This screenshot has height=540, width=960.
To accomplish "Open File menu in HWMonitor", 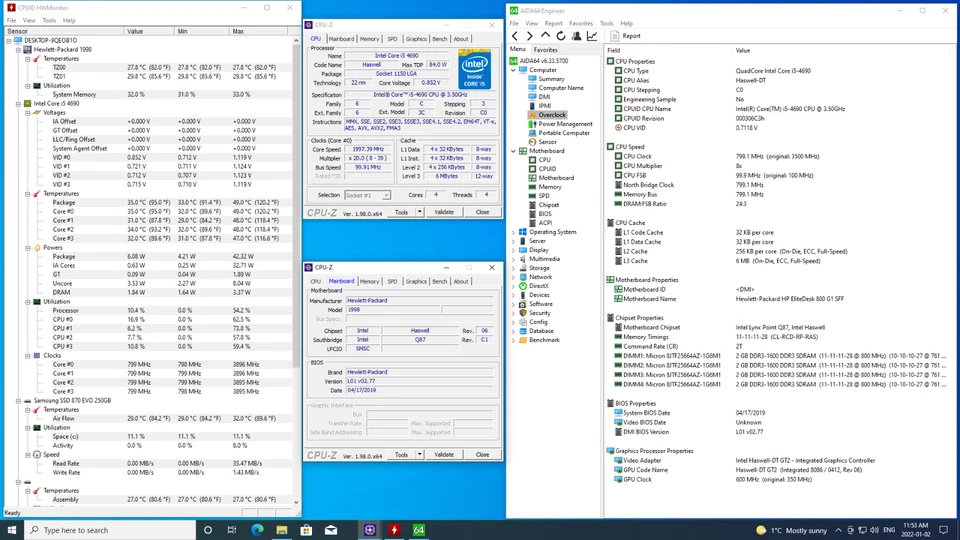I will click(12, 20).
